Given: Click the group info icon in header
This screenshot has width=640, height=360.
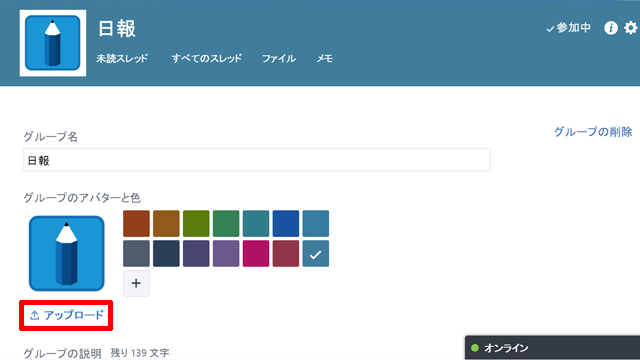Looking at the screenshot, I should tap(611, 28).
